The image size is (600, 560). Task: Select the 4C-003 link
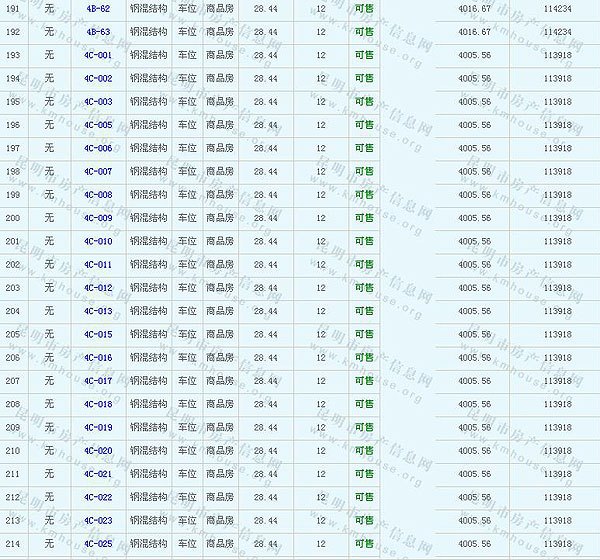pyautogui.click(x=98, y=101)
